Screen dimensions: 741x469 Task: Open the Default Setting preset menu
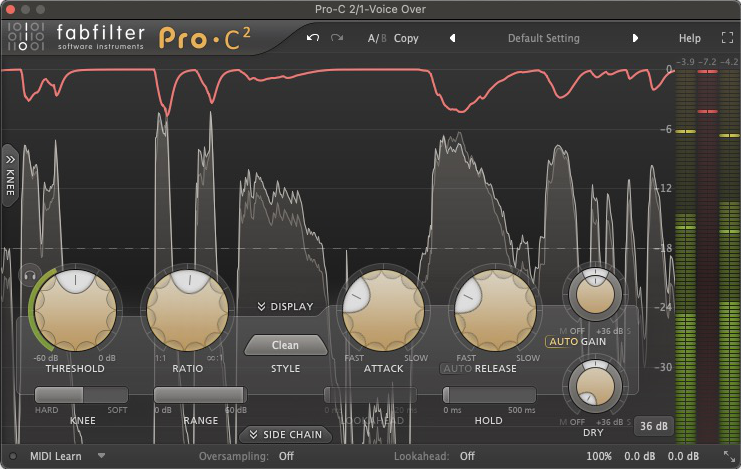[543, 38]
